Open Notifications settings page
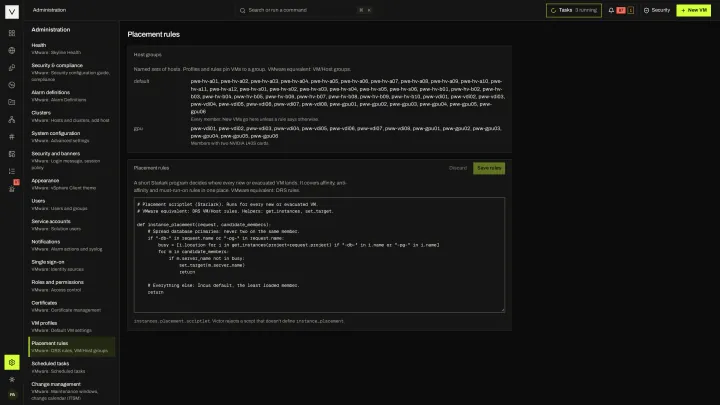This screenshot has height=405, width=720. pyautogui.click(x=71, y=245)
